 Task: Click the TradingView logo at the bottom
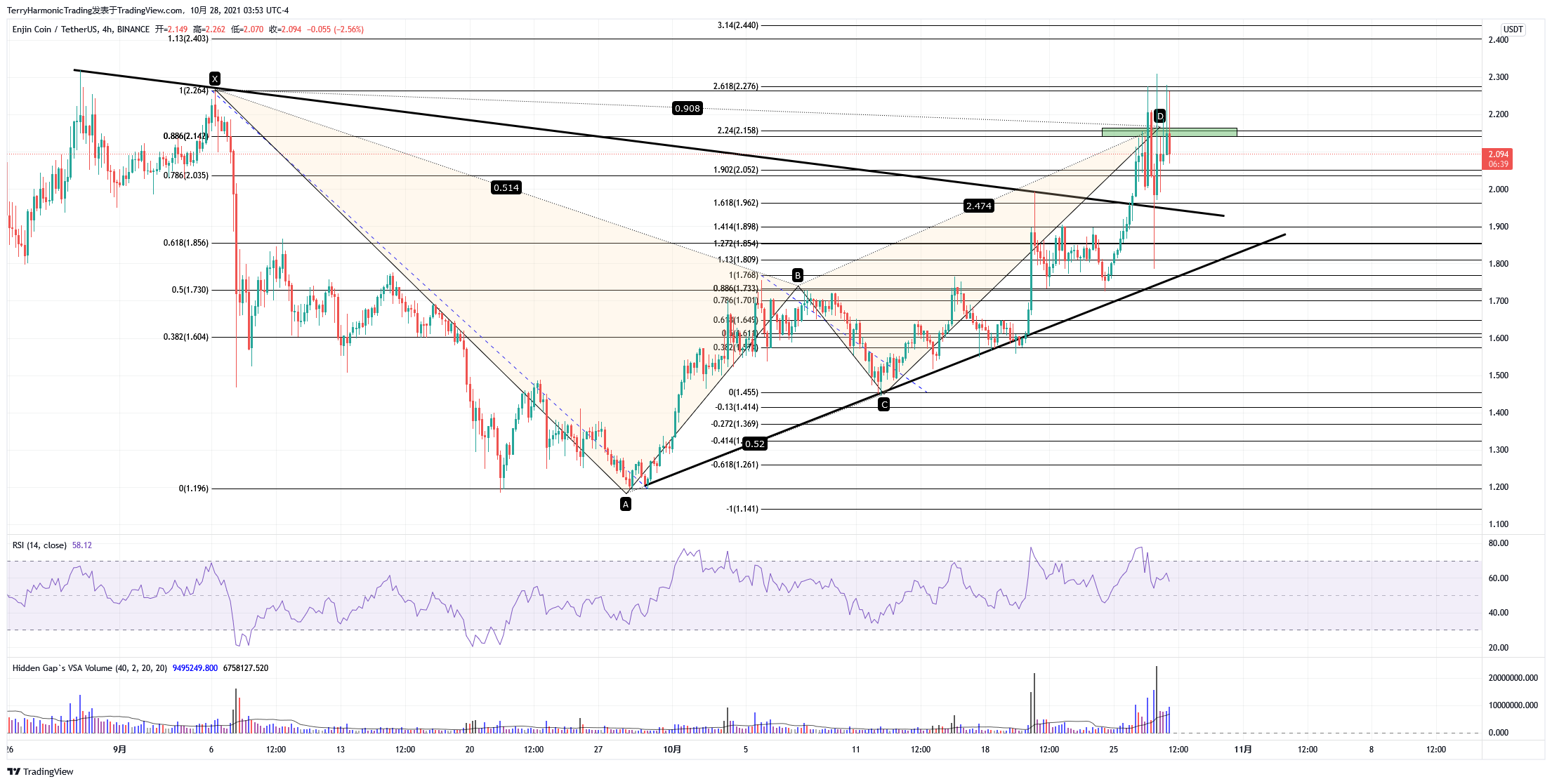40,771
